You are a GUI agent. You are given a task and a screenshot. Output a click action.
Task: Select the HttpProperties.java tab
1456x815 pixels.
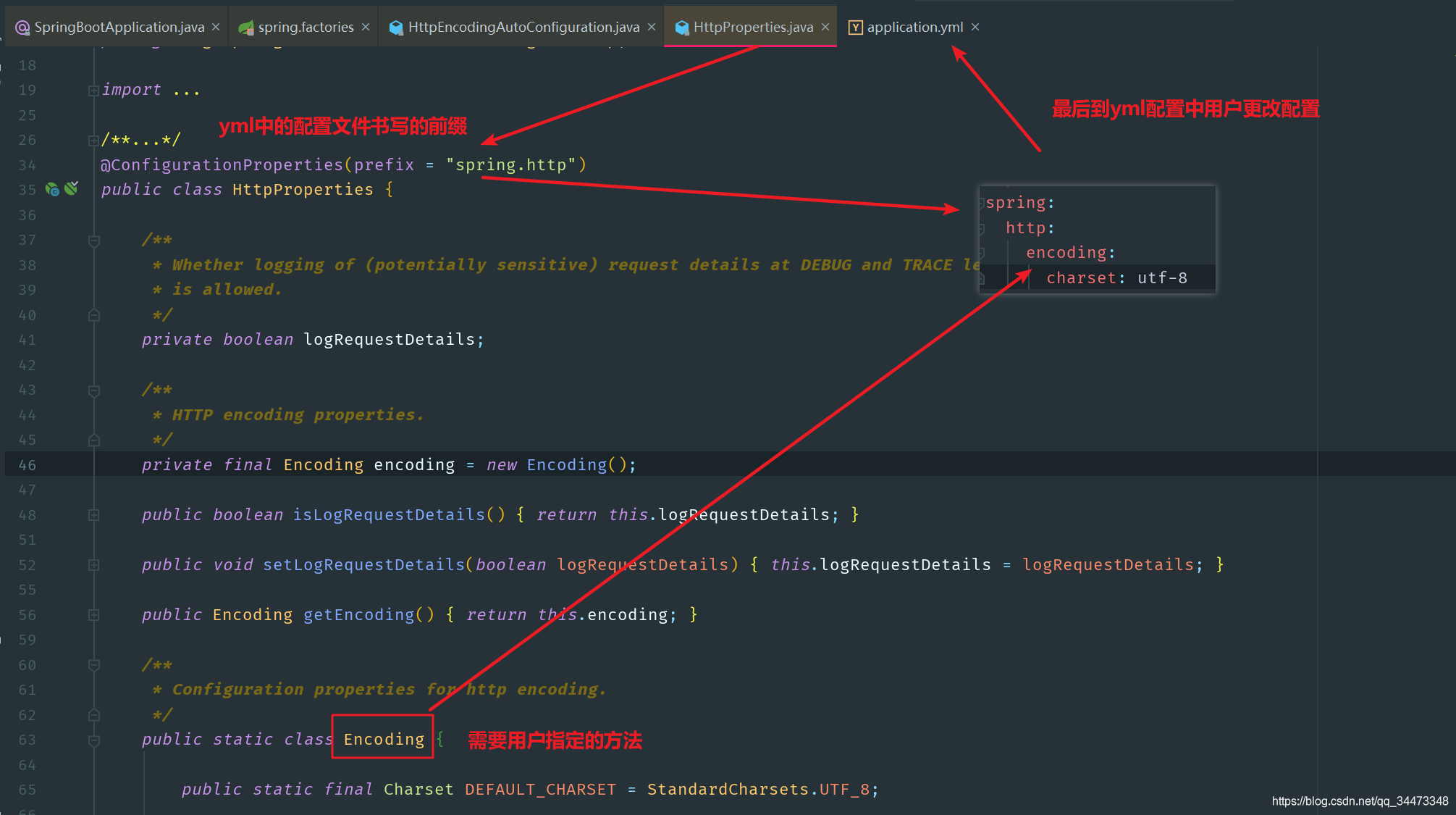[x=750, y=26]
